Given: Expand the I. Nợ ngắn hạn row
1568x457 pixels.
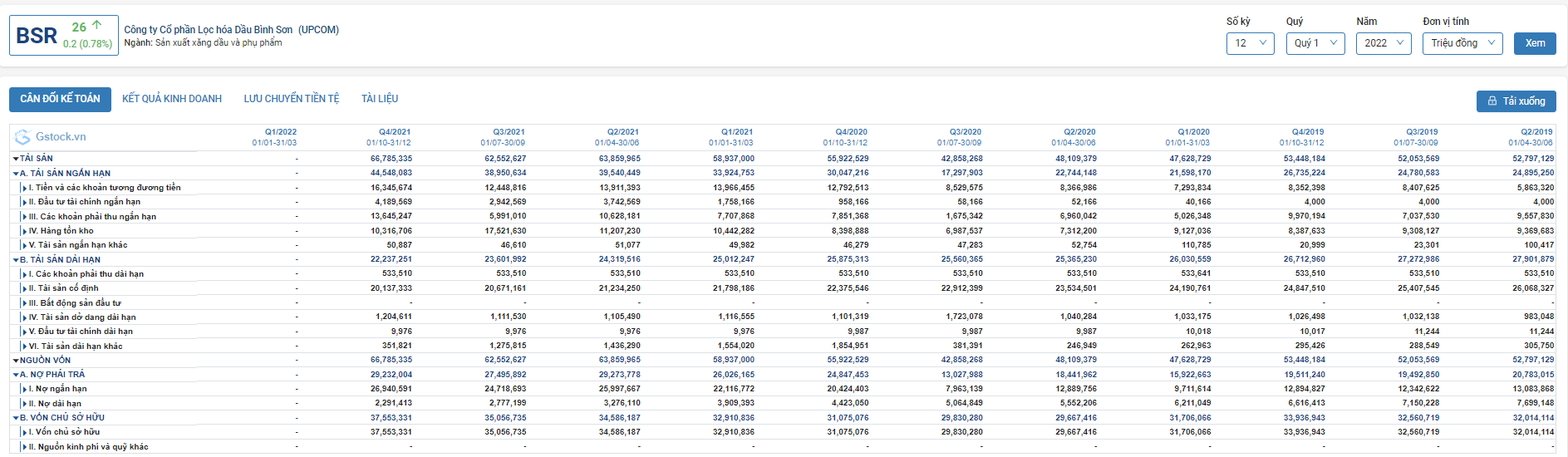Looking at the screenshot, I should pyautogui.click(x=24, y=389).
